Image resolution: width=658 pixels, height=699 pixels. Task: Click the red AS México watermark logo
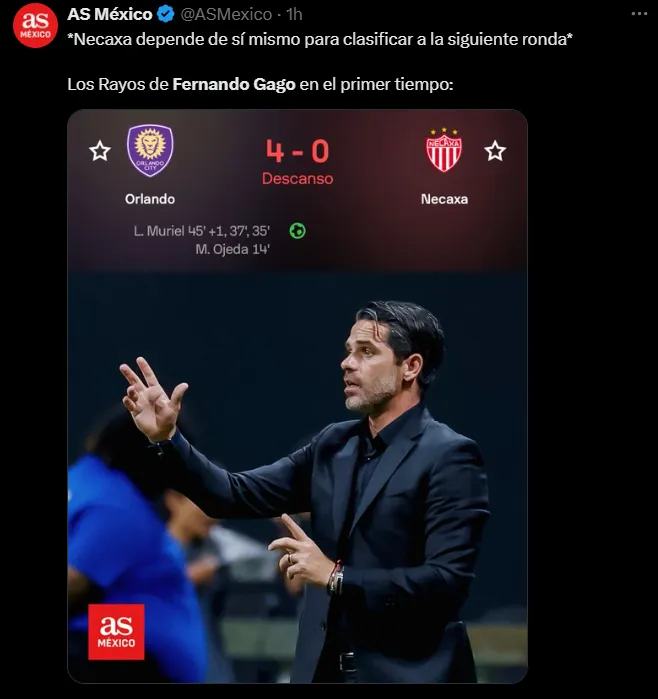tap(116, 632)
